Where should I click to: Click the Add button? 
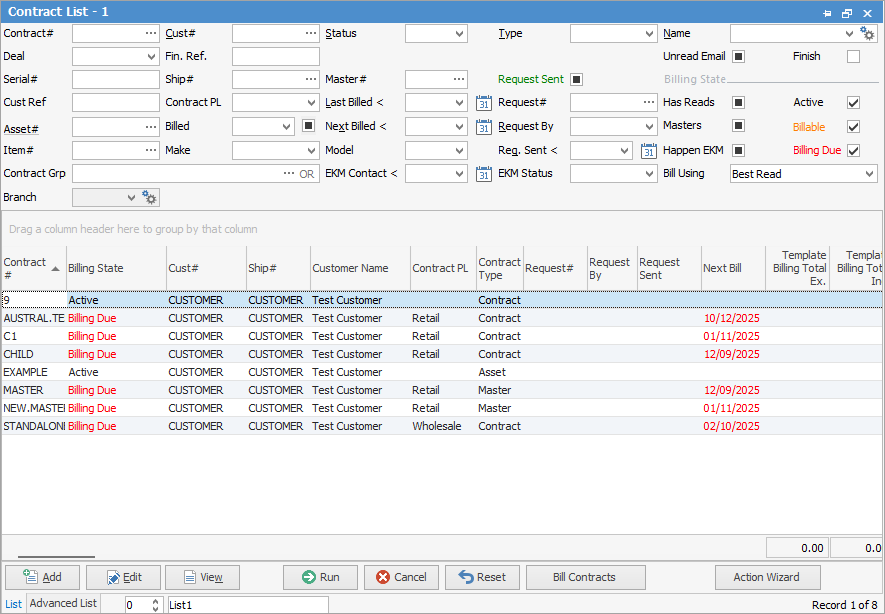coord(42,577)
